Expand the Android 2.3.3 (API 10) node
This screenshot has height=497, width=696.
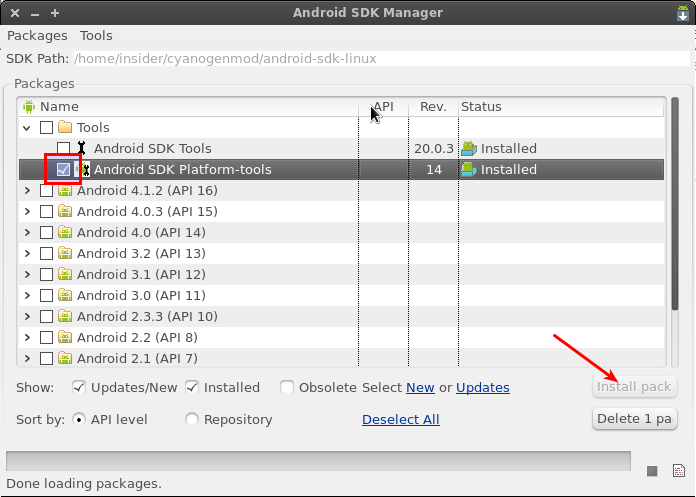click(x=27, y=316)
